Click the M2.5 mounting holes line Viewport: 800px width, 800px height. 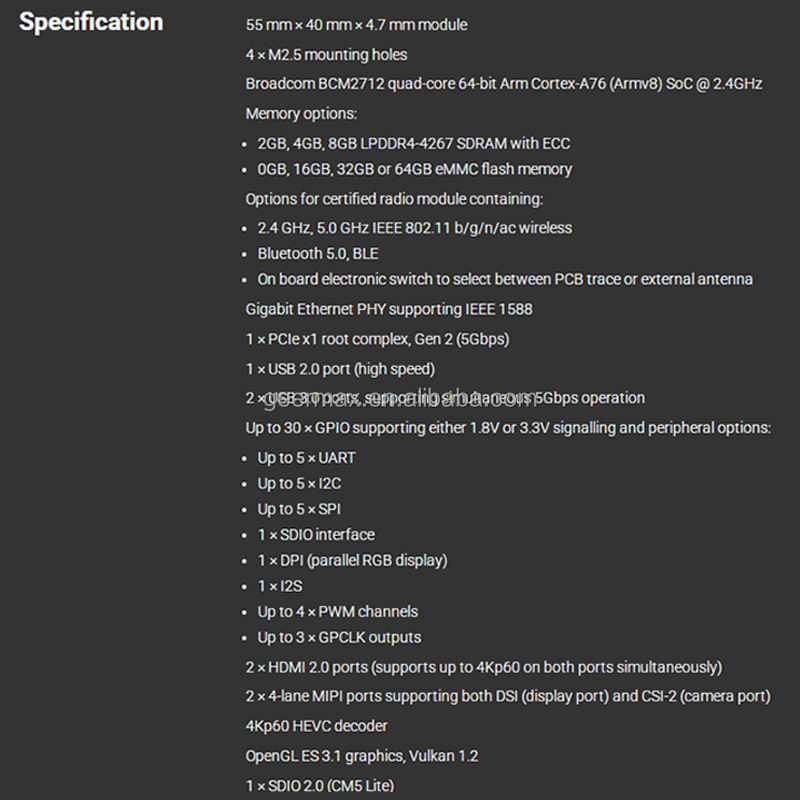[326, 54]
